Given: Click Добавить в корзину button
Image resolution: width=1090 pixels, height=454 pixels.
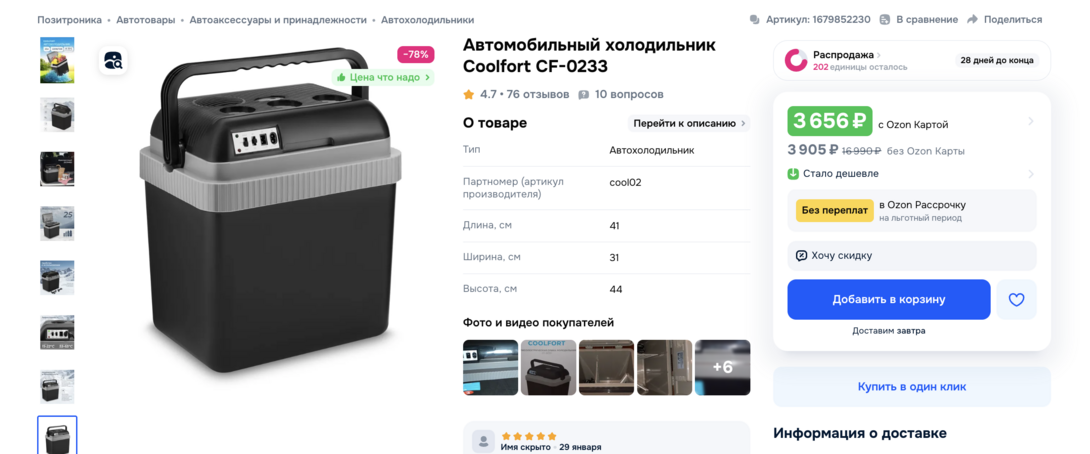Looking at the screenshot, I should coord(889,300).
